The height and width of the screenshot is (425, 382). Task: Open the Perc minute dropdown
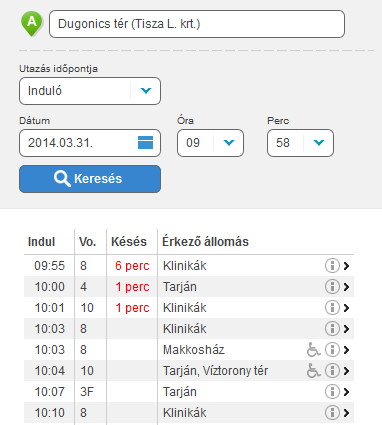click(x=300, y=143)
